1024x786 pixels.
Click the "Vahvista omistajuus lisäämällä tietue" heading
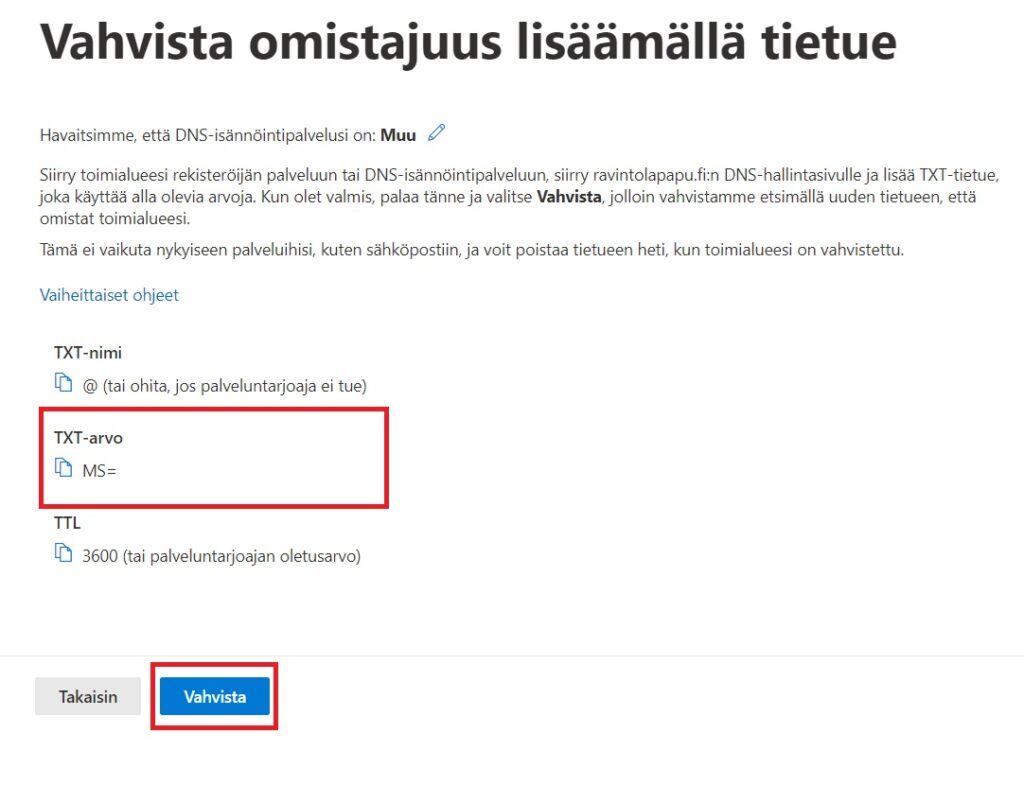[467, 42]
